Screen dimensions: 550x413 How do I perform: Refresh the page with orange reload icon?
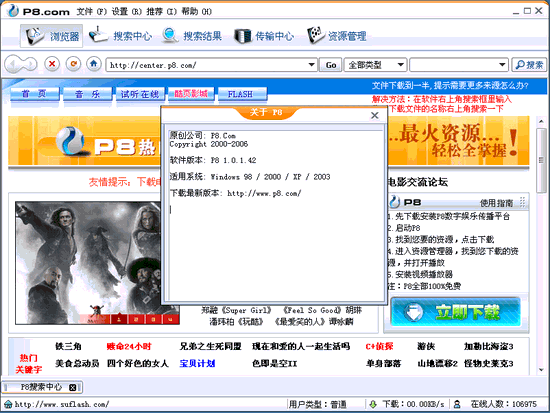[73, 64]
